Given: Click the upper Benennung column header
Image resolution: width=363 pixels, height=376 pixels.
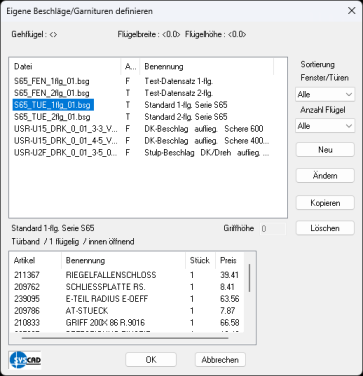Looking at the screenshot, I should [207, 67].
